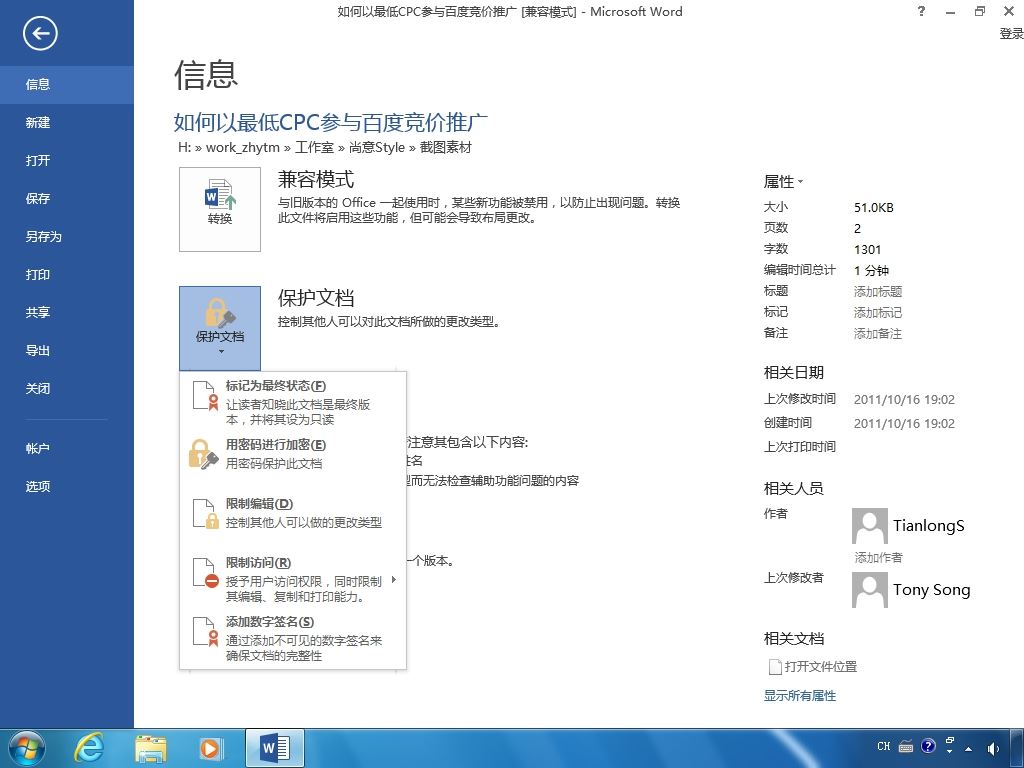This screenshot has width=1024, height=768.
Task: Click Add an author (添加作者) field
Action: coord(878,557)
